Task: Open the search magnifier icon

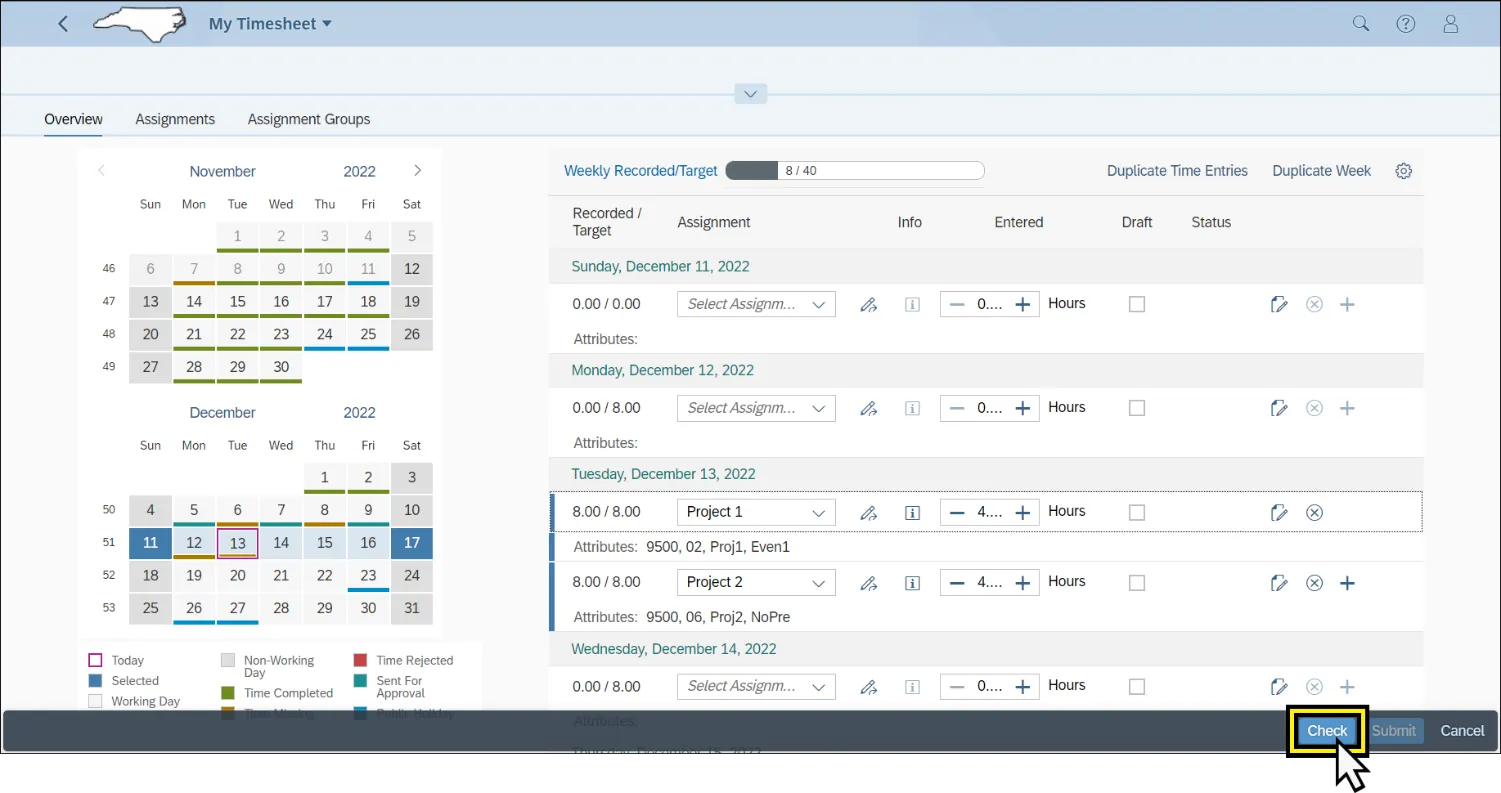Action: pyautogui.click(x=1360, y=24)
